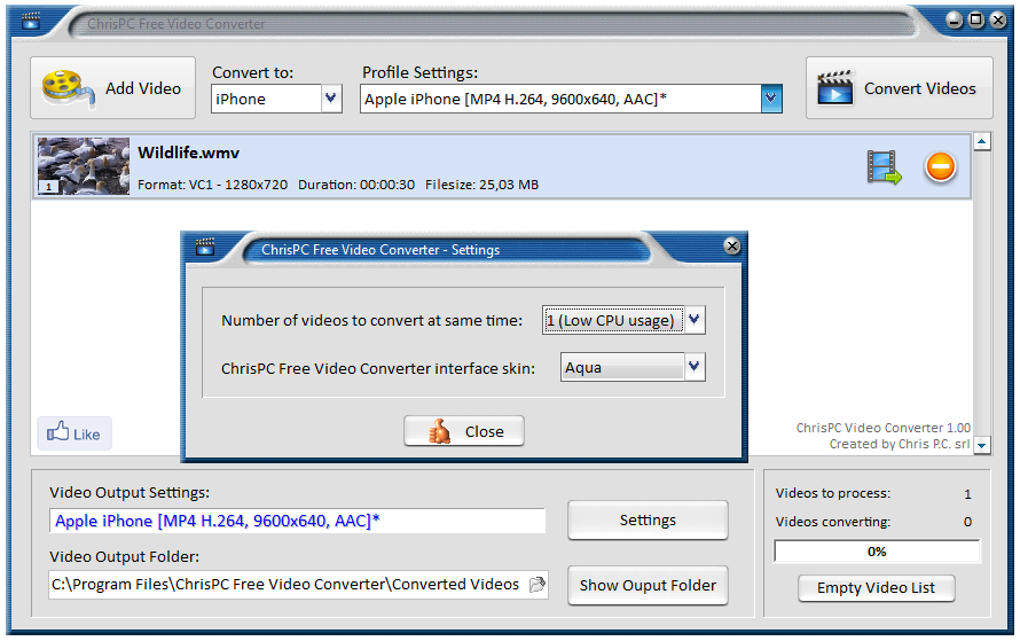1020x641 pixels.
Task: Click the main window app icon in title bar
Action: [31, 21]
